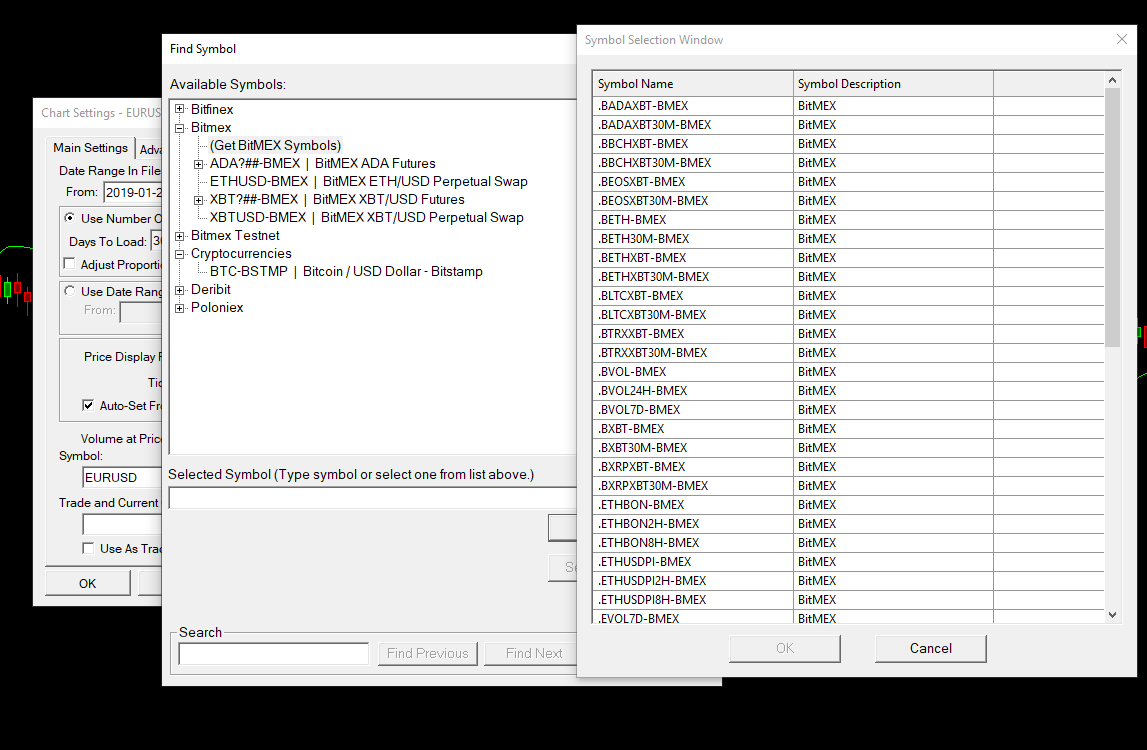Select the .ETHUSDPI-BMEX row
This screenshot has height=750, width=1147.
[x=849, y=563]
